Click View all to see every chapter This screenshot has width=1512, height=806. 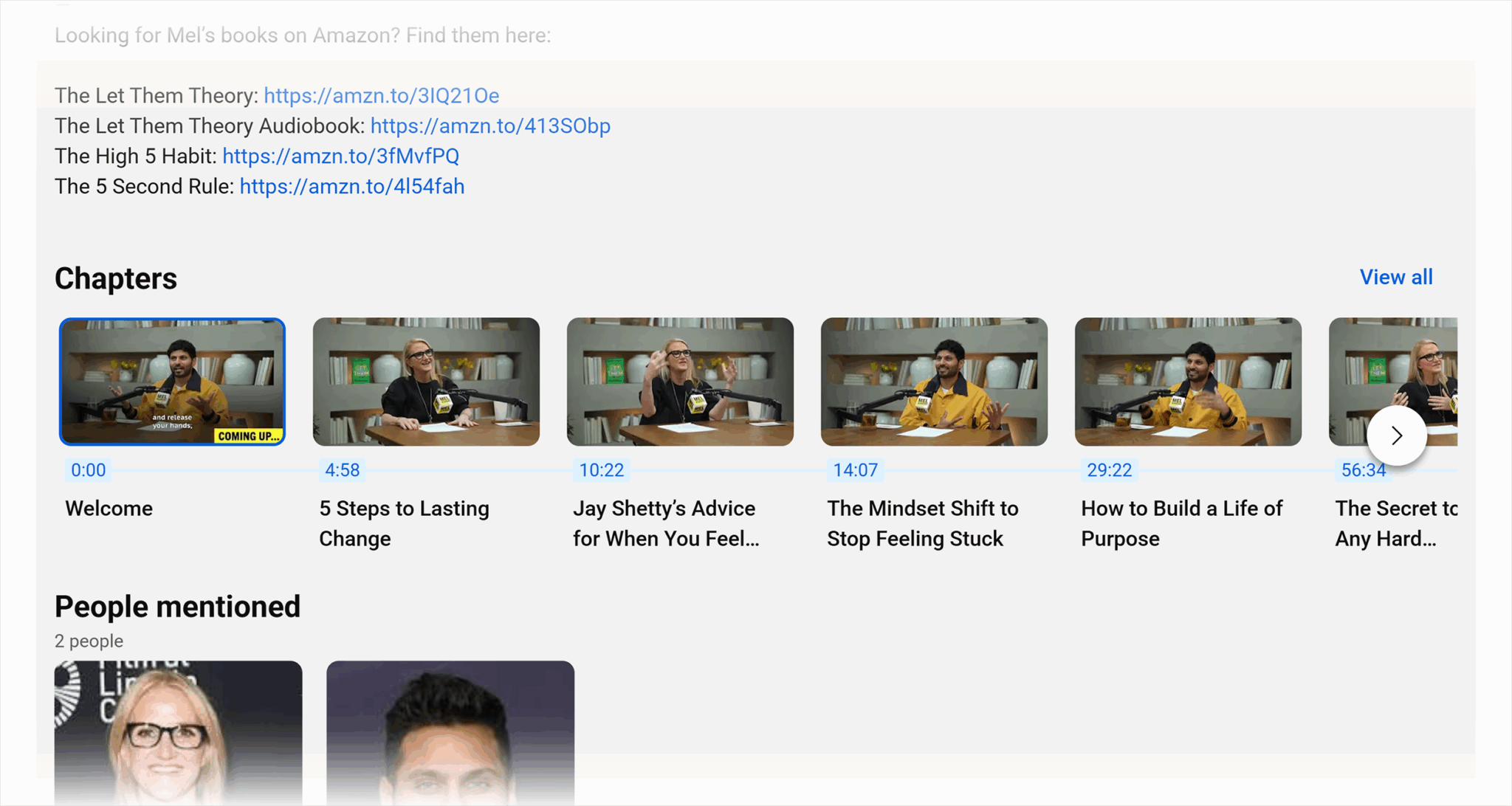click(1395, 277)
